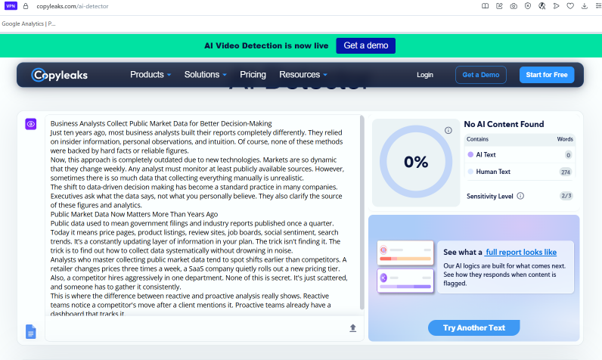Click the Copyleaks logo
This screenshot has width=602, height=360.
(60, 75)
